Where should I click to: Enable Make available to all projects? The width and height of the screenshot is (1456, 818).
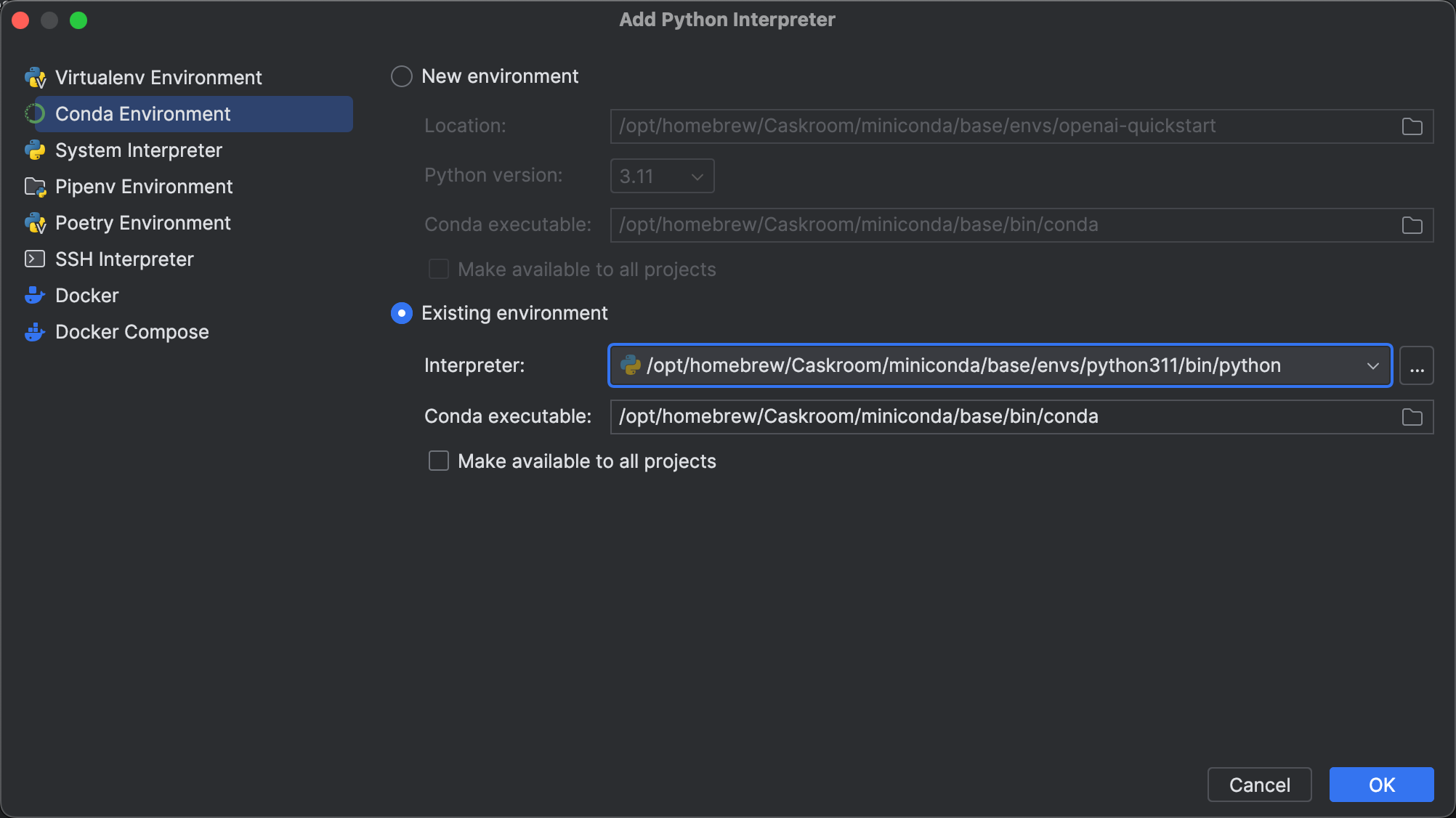pyautogui.click(x=439, y=461)
